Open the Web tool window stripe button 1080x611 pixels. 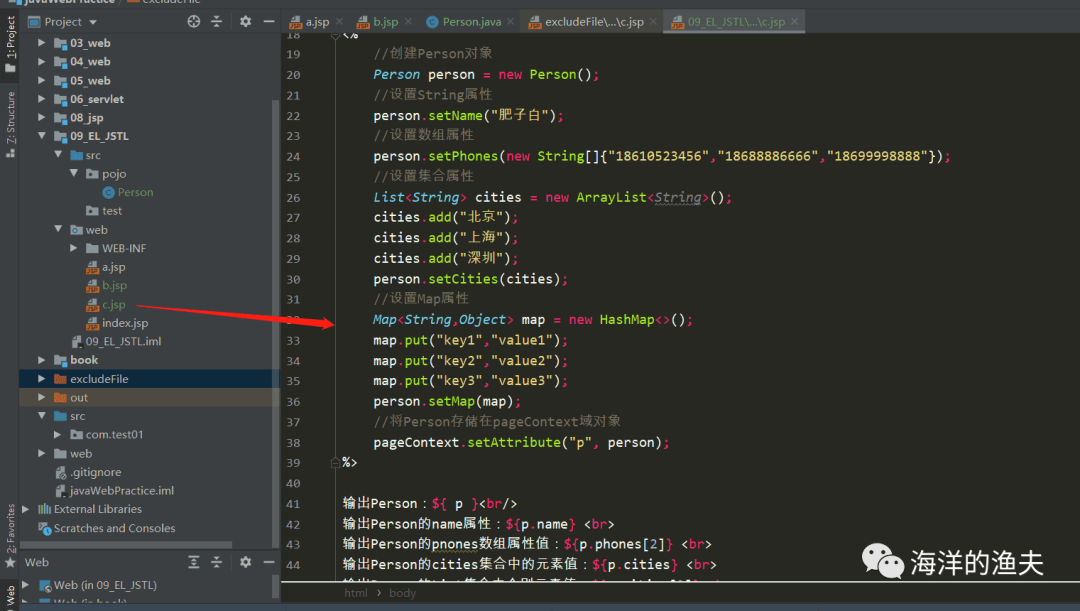pos(10,595)
